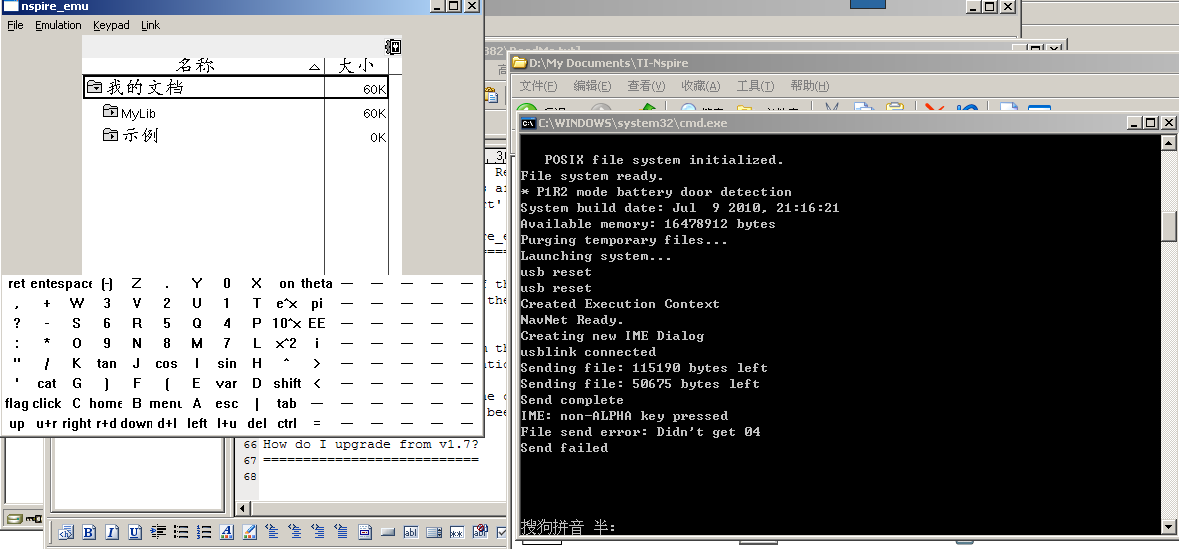The width and height of the screenshot is (1179, 549).
Task: Click the 'x^2' key on the keypad
Action: (x=286, y=343)
